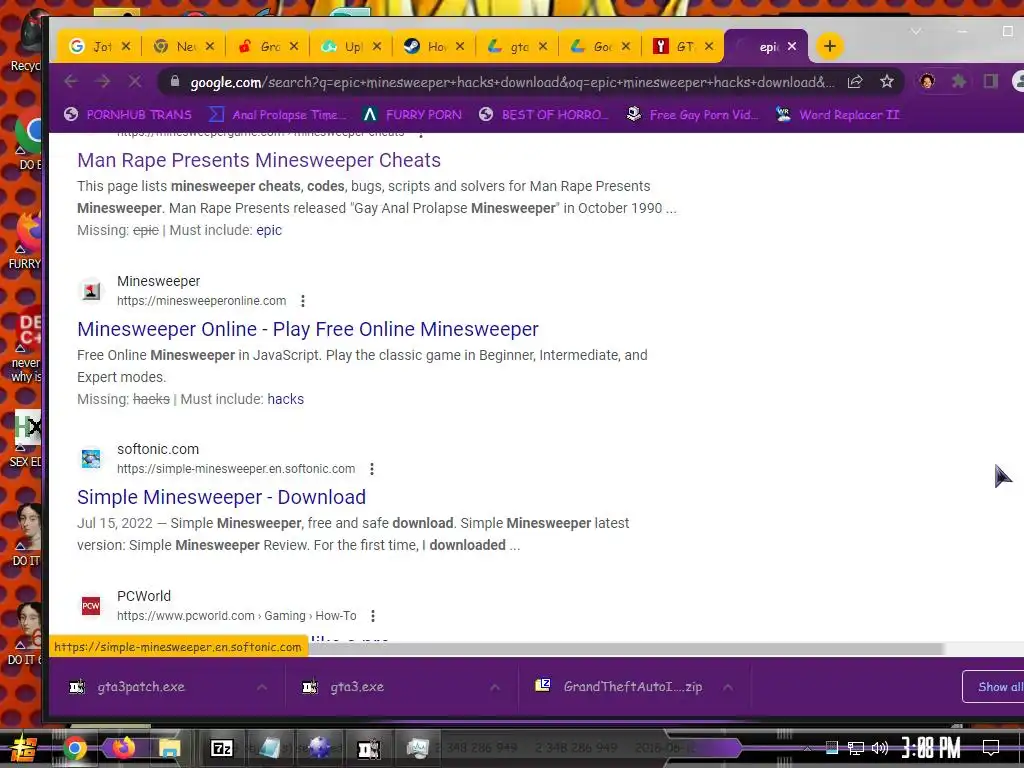Open the avatar extension icon in toolbar

[927, 81]
